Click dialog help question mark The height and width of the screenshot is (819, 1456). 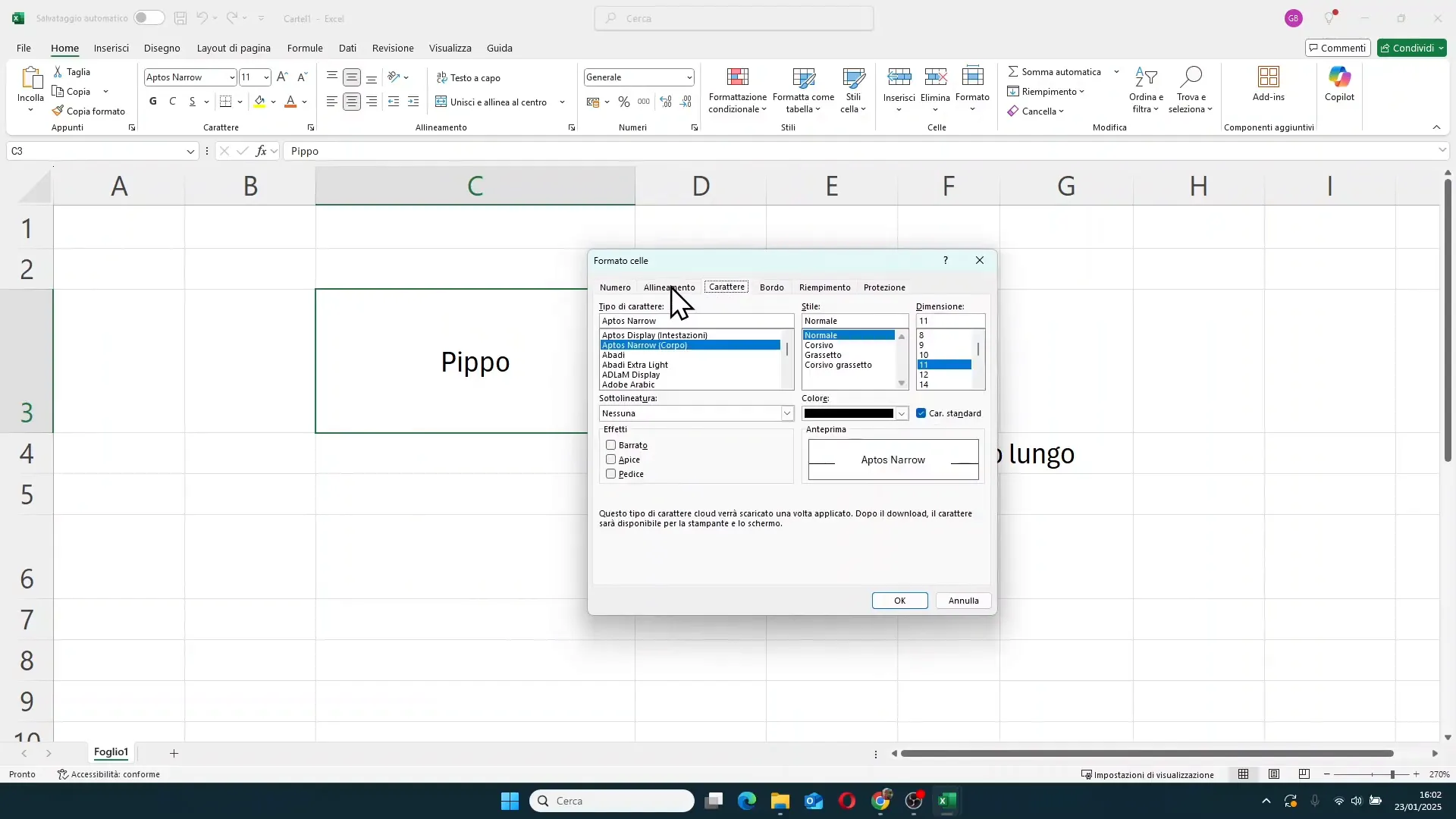[945, 260]
